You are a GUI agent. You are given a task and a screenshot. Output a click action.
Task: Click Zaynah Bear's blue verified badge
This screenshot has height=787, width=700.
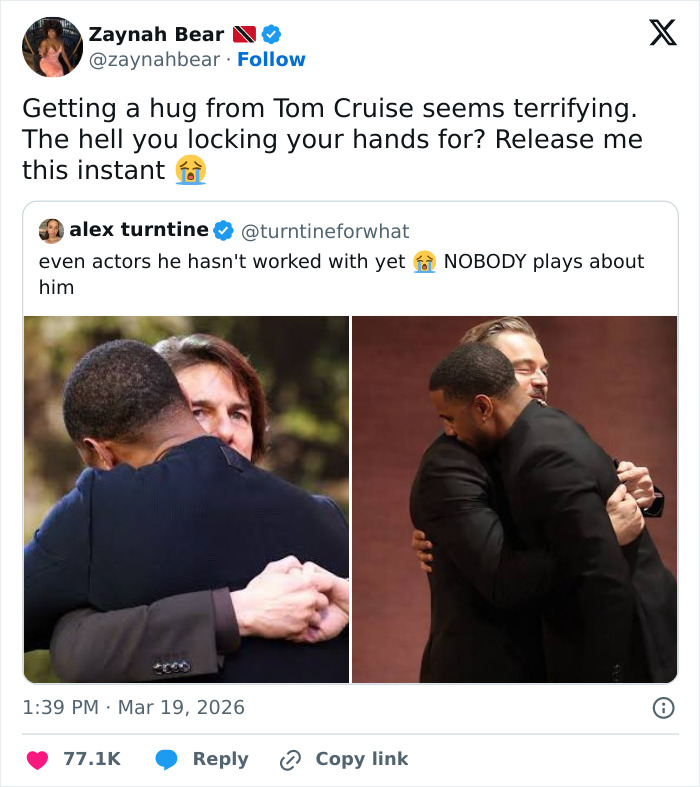point(271,34)
